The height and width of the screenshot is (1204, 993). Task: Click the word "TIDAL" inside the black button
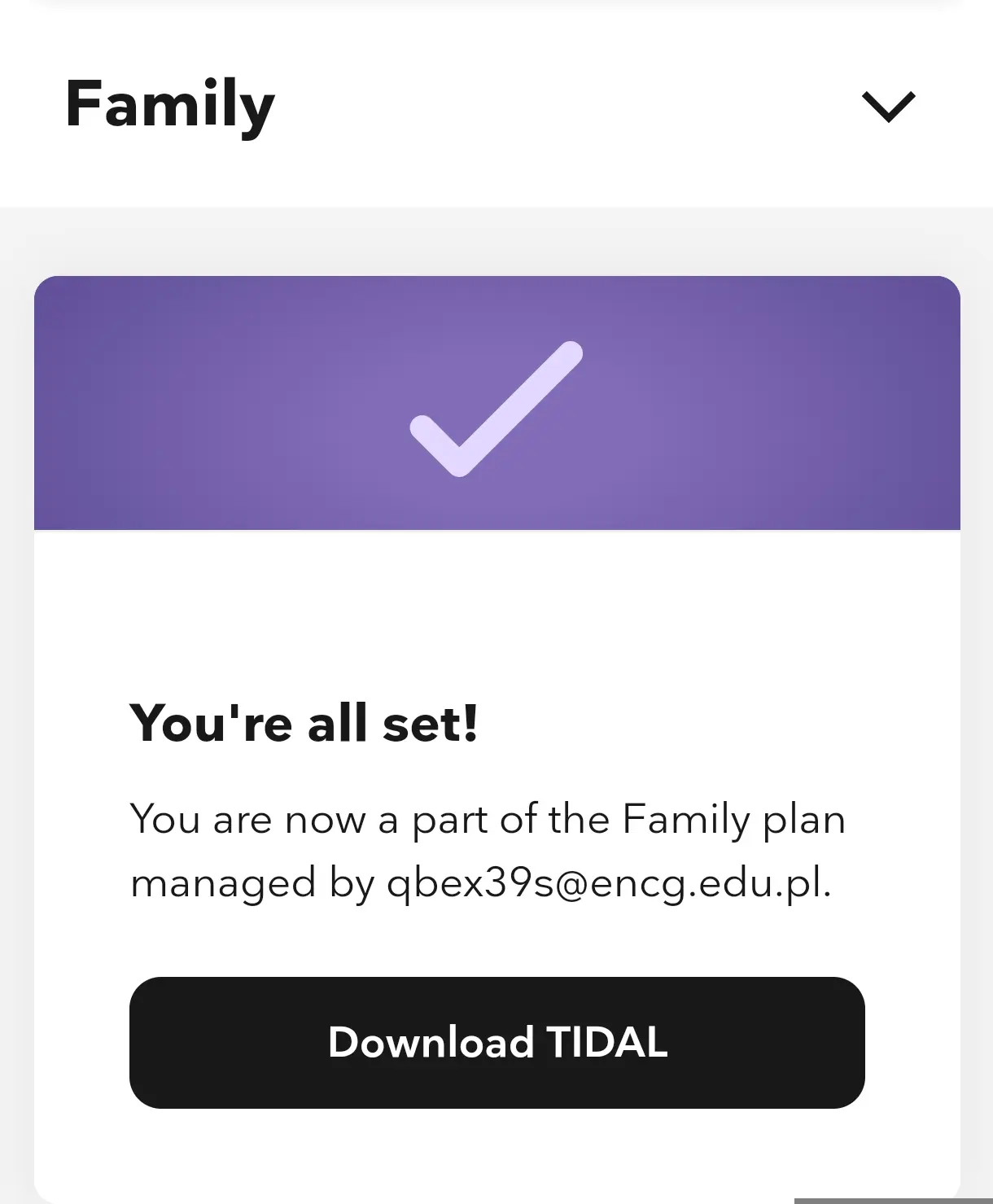pos(606,1042)
